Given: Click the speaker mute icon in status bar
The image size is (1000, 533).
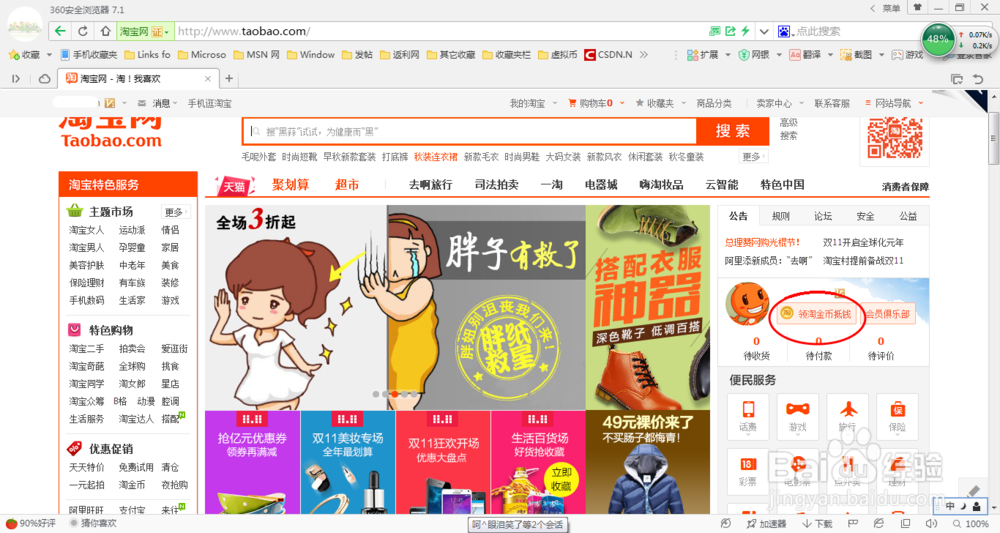Looking at the screenshot, I should 932,524.
